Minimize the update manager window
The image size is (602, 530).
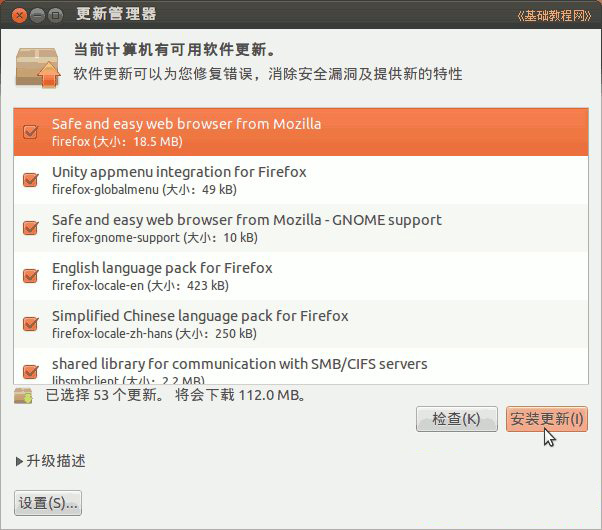pyautogui.click(x=38, y=16)
